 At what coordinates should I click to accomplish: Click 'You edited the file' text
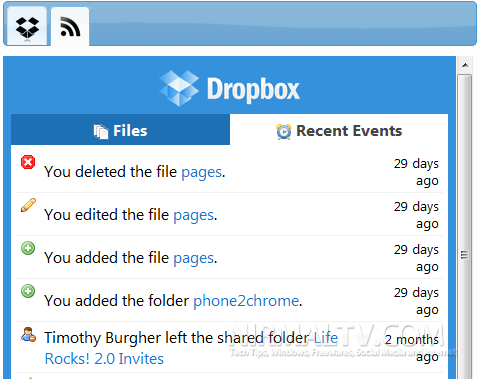pyautogui.click(x=107, y=215)
